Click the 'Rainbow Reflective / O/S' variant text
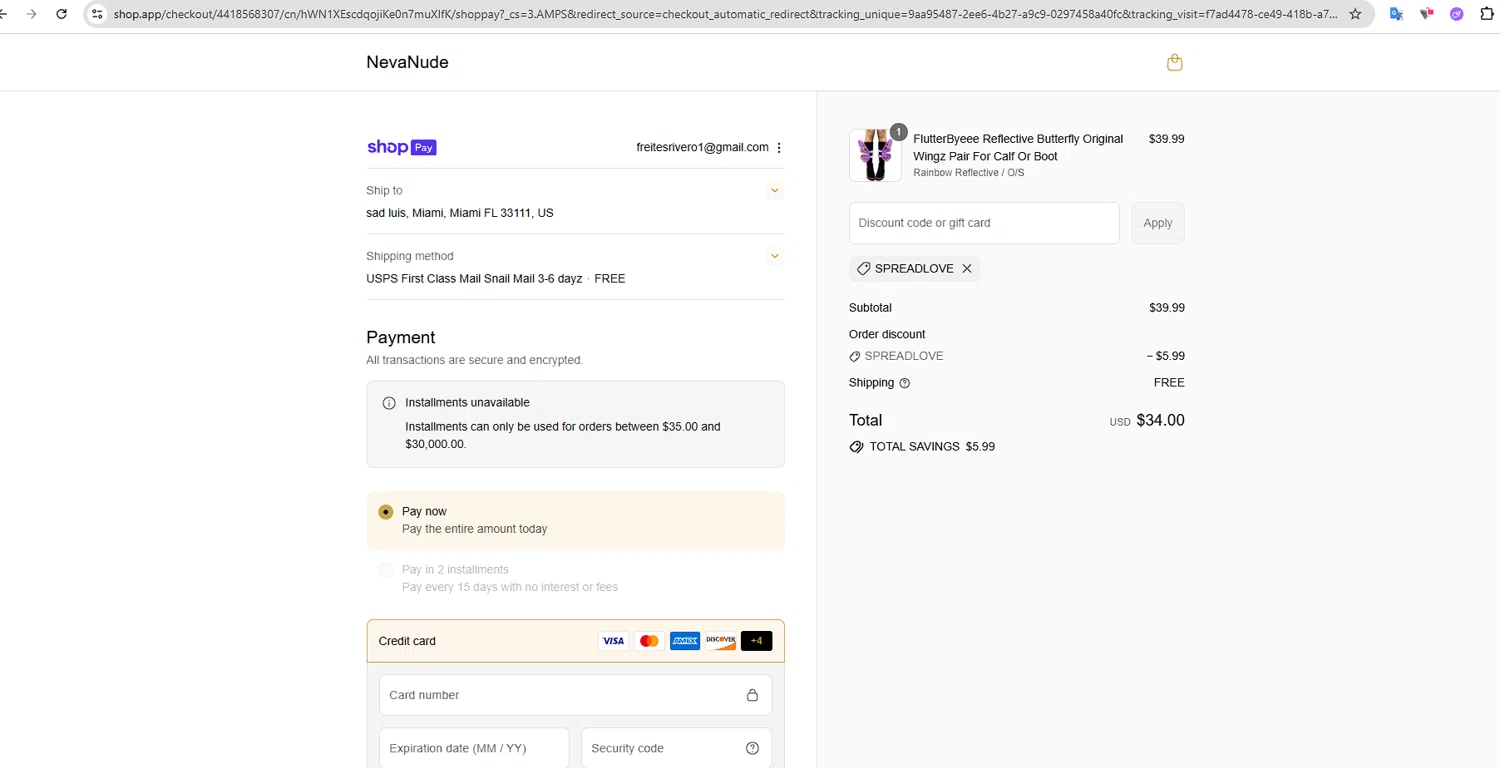Image resolution: width=1500 pixels, height=768 pixels. tap(969, 173)
